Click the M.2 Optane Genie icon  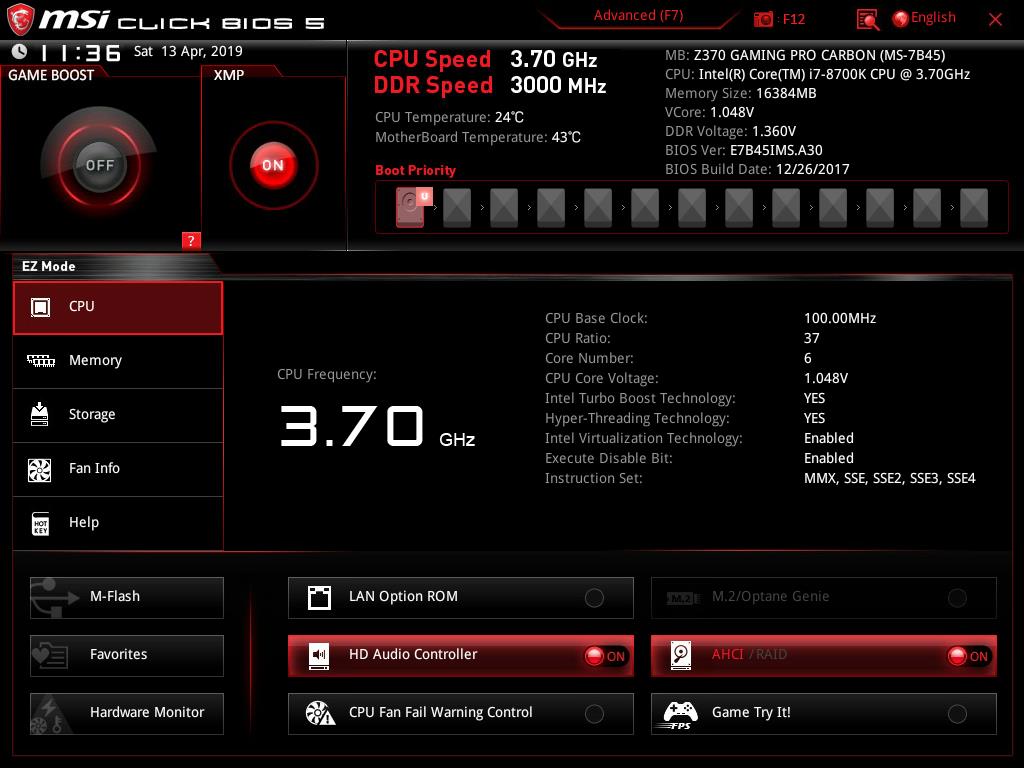(683, 598)
